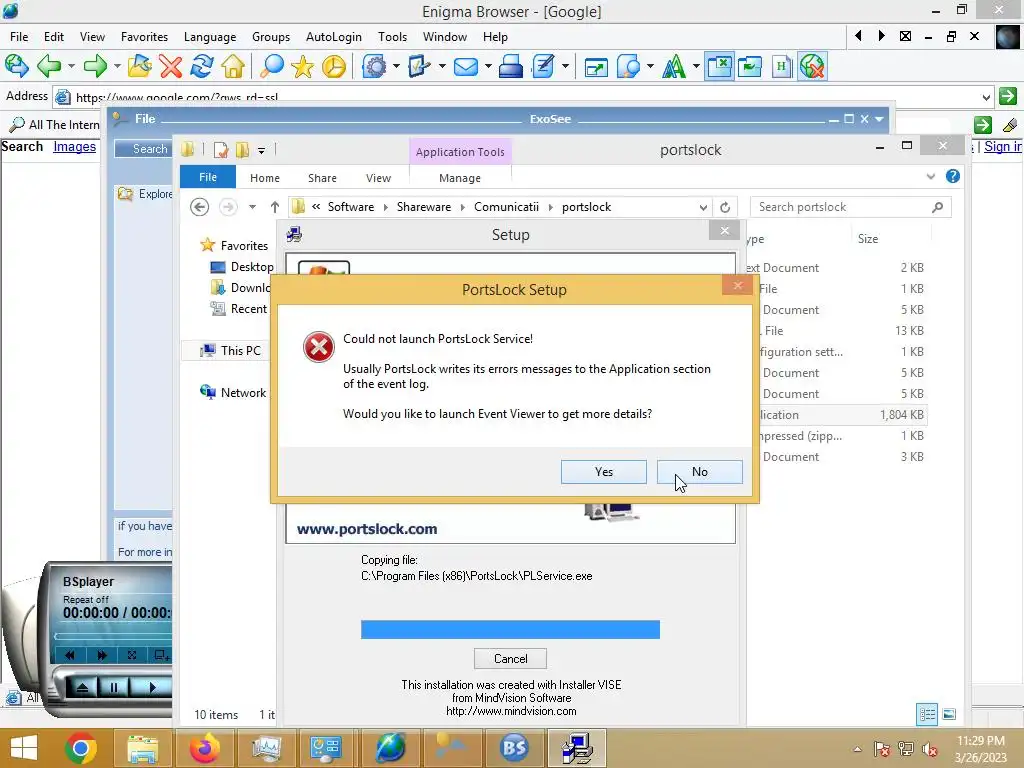Click the open folder icon in Enigma toolbar
The height and width of the screenshot is (768, 1024).
(x=139, y=66)
